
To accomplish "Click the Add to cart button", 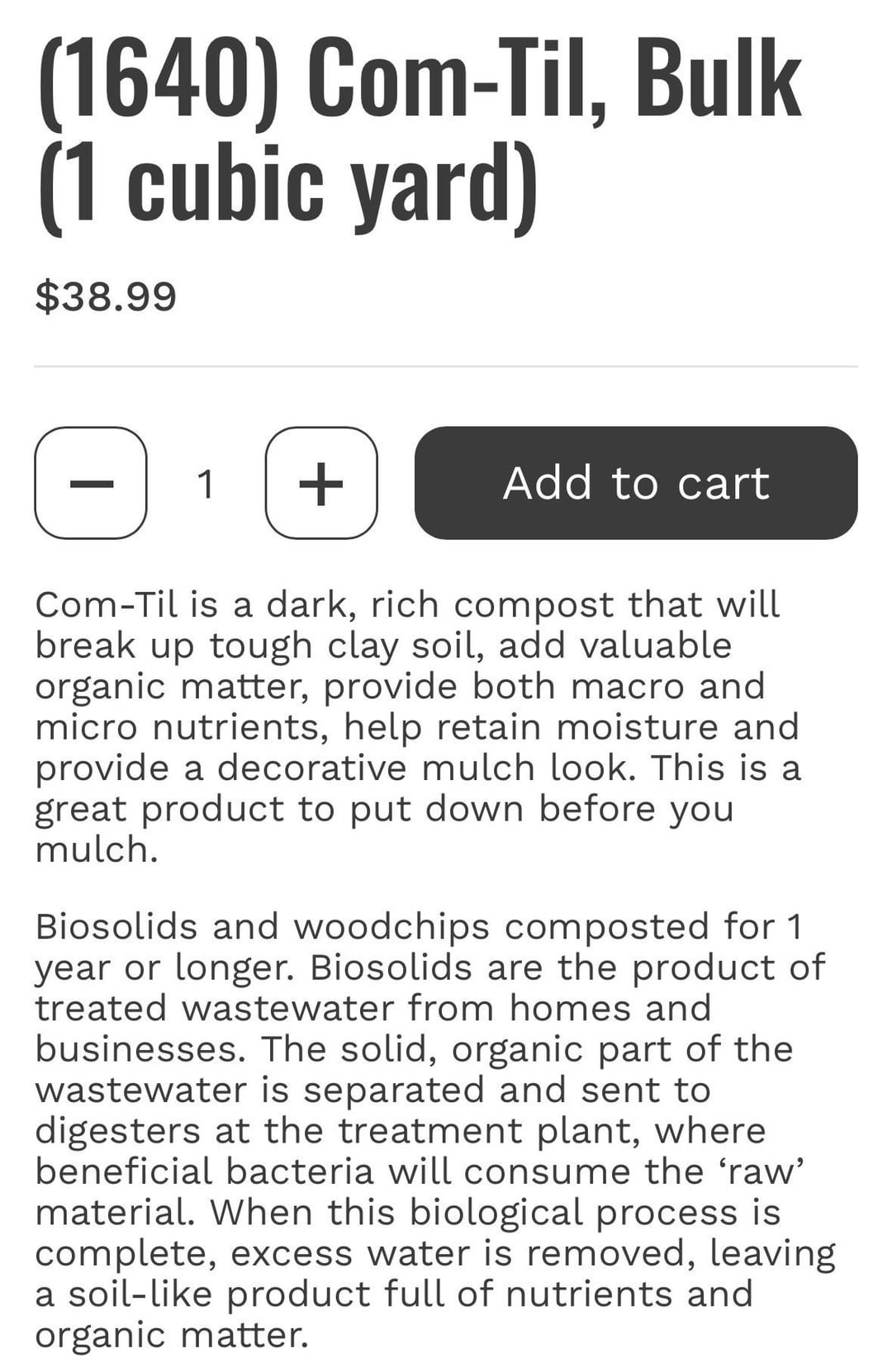I will [x=636, y=483].
